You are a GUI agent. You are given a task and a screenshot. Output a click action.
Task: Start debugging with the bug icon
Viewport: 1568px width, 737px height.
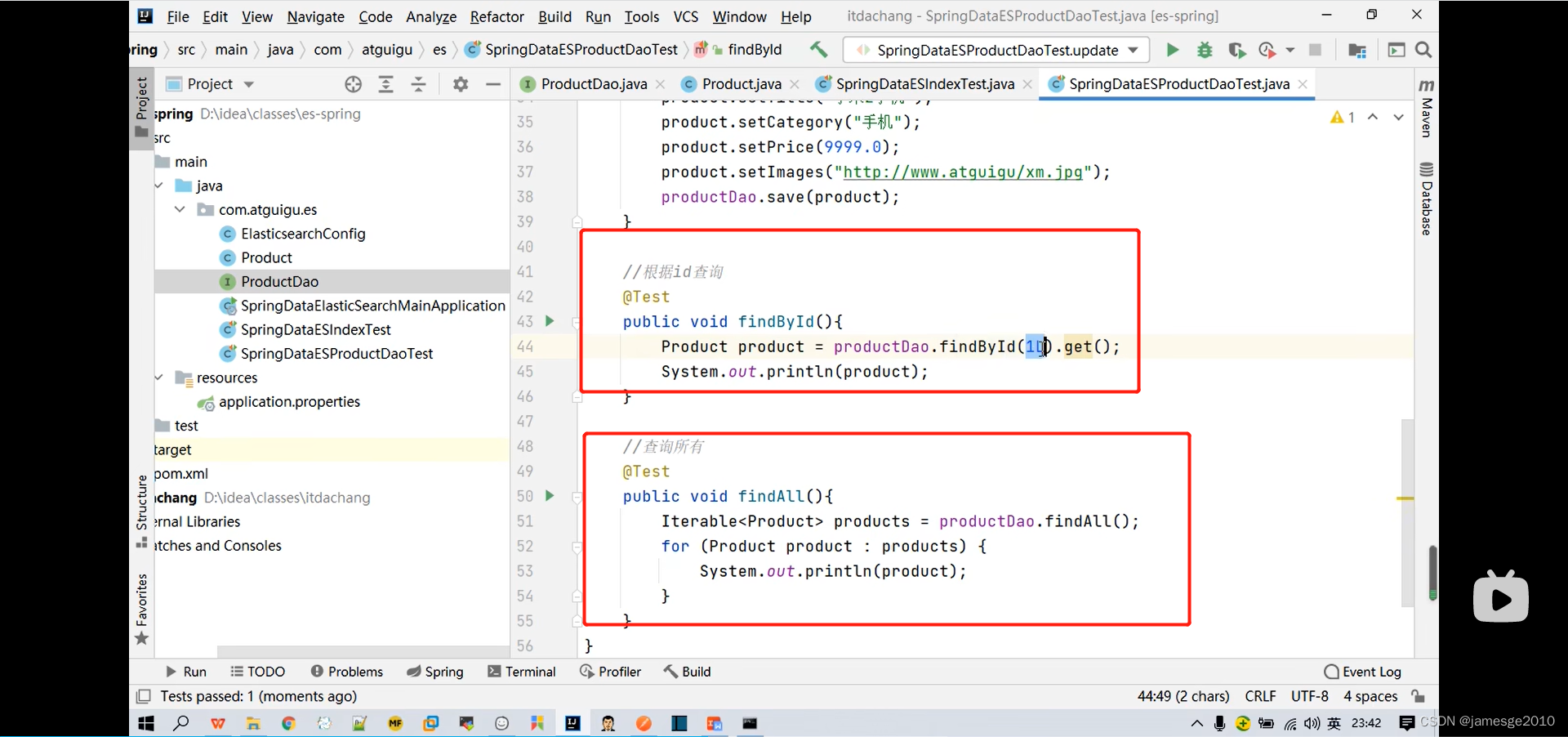[x=1205, y=50]
